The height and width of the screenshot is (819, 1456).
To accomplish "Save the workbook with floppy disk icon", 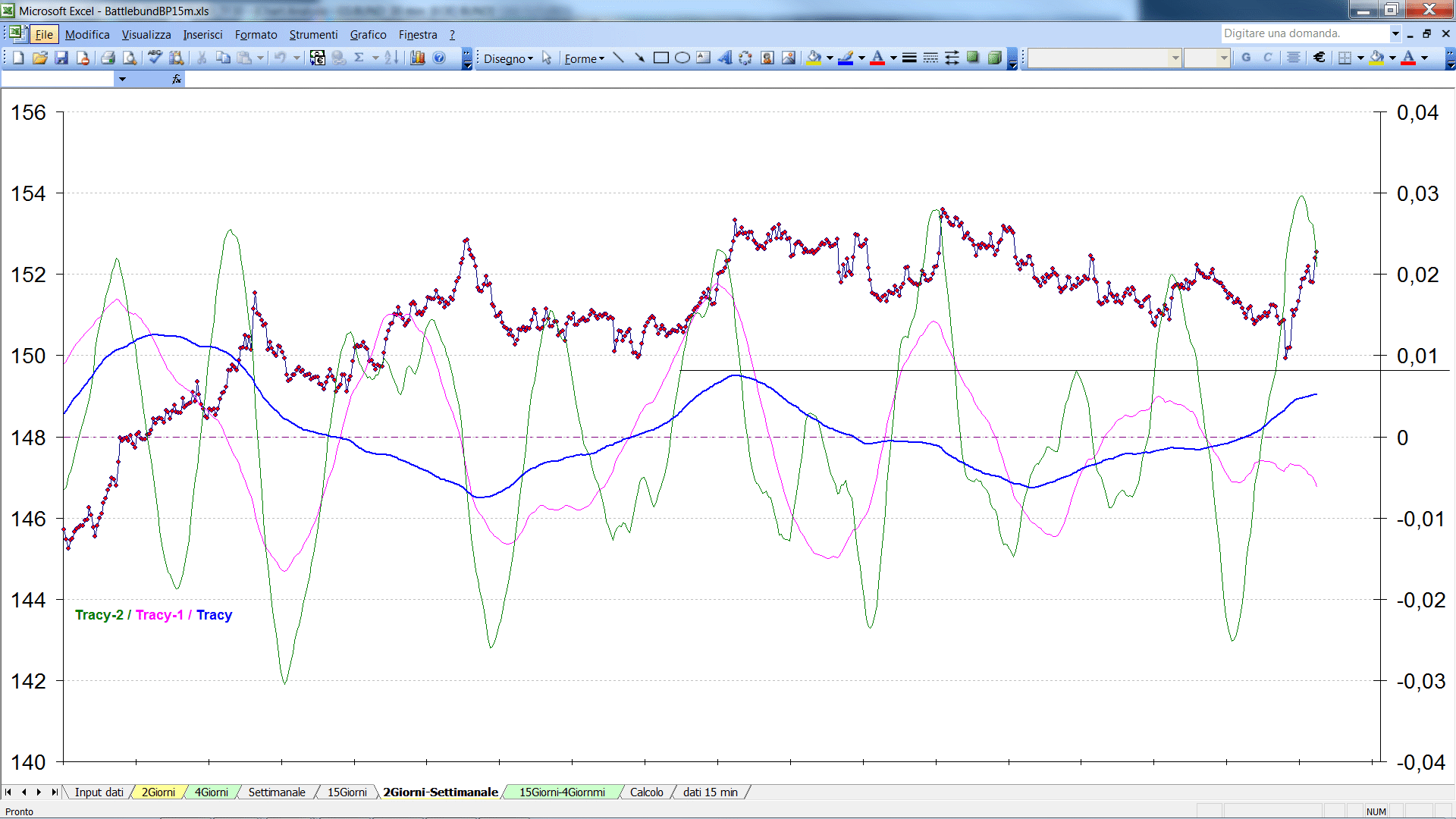I will click(61, 58).
